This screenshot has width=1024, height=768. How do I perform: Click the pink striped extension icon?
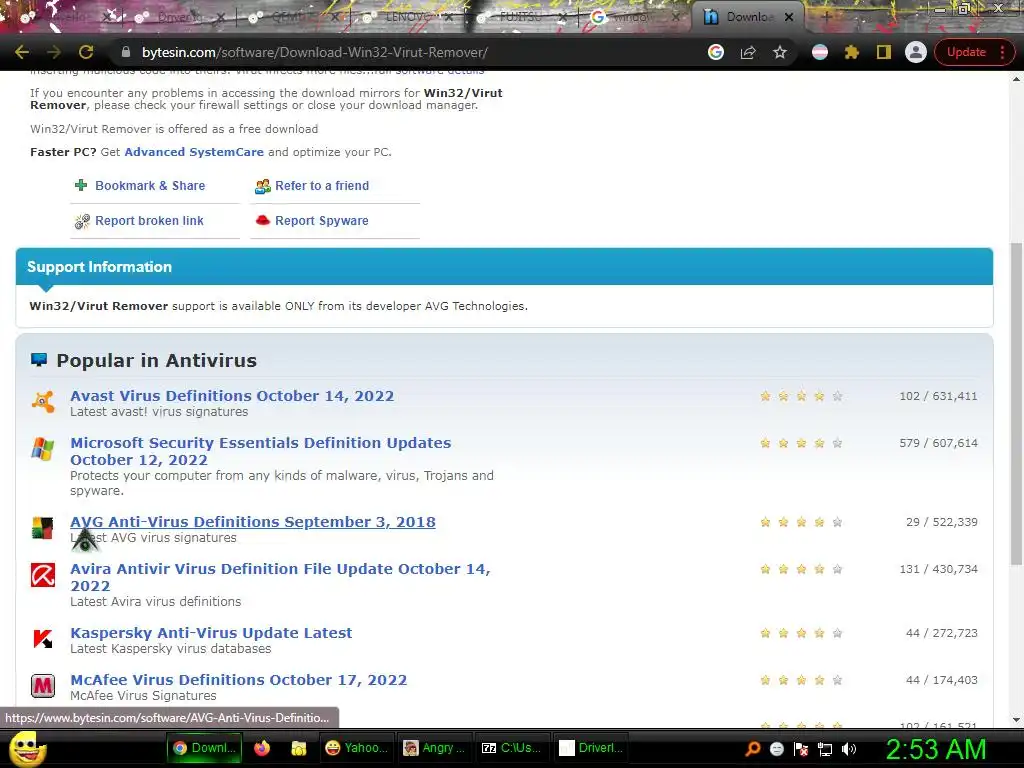point(820,52)
